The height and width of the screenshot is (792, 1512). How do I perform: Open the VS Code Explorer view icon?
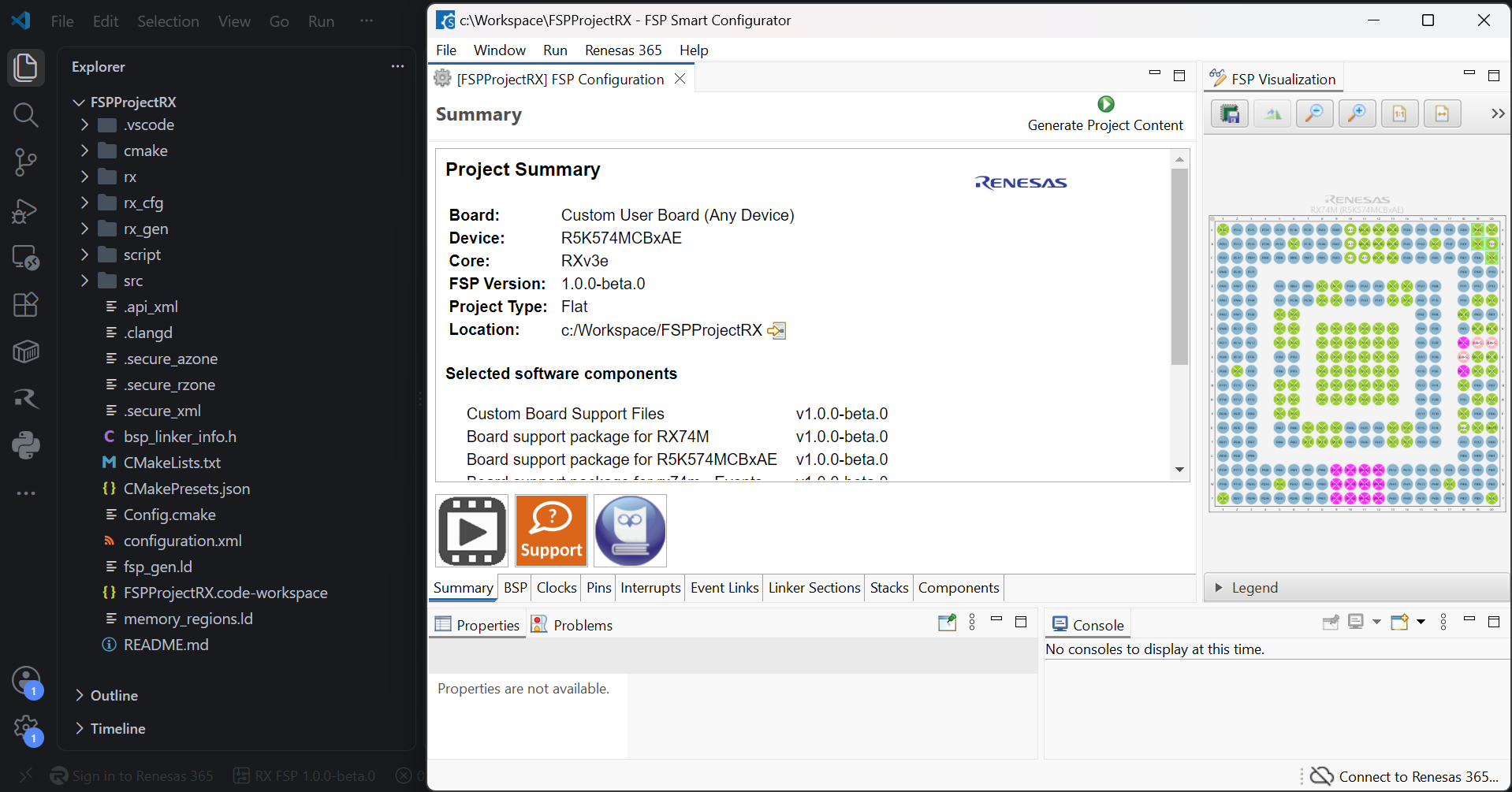(26, 68)
